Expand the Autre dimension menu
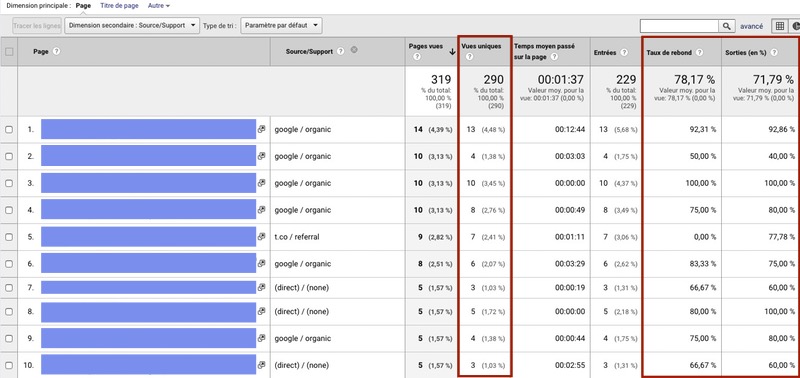 click(159, 6)
